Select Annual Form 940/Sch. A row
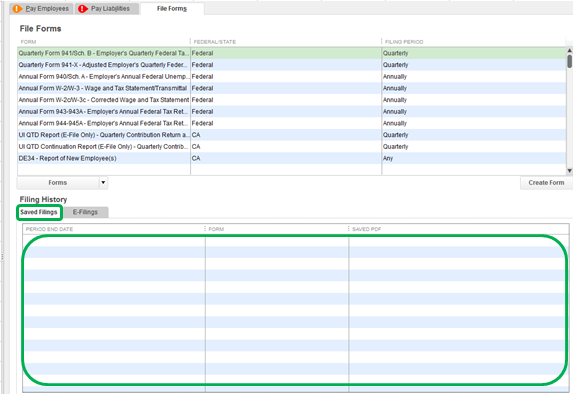 pos(292,77)
